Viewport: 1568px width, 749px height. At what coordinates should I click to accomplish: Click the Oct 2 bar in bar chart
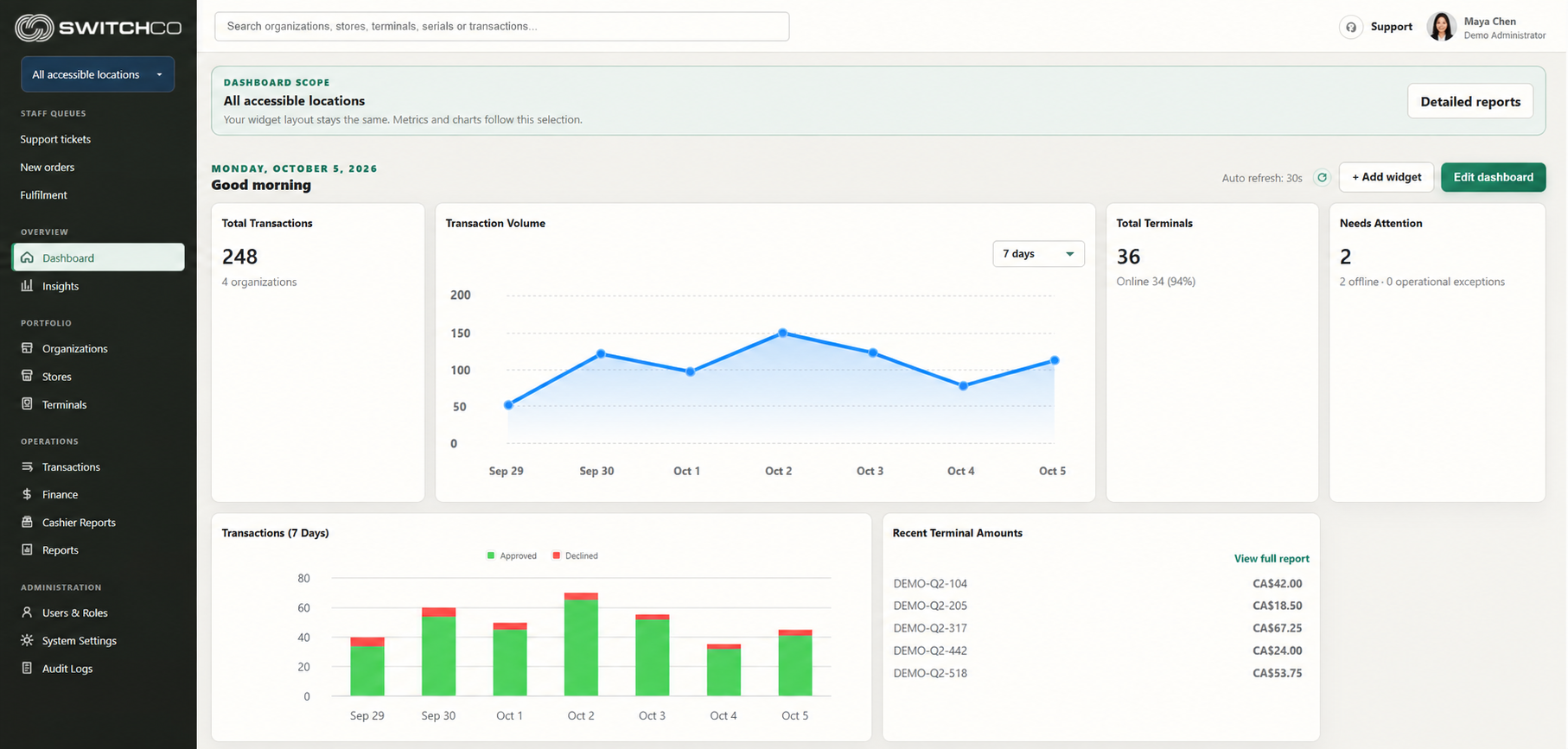581,644
